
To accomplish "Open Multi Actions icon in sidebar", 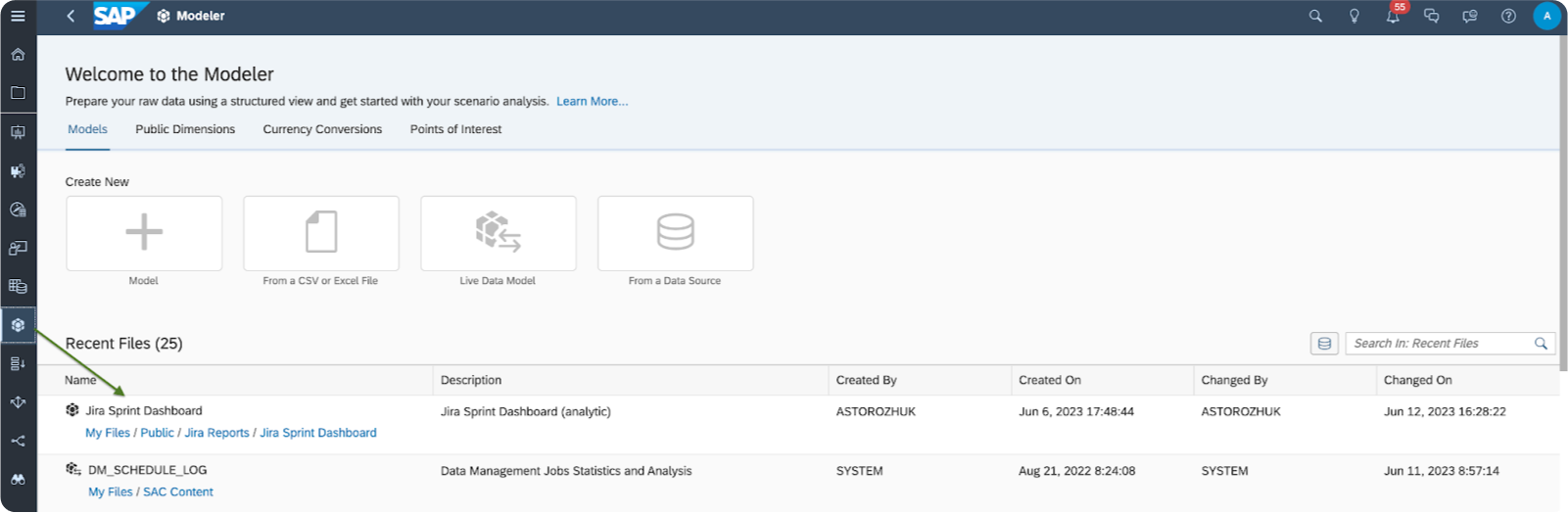I will point(18,402).
